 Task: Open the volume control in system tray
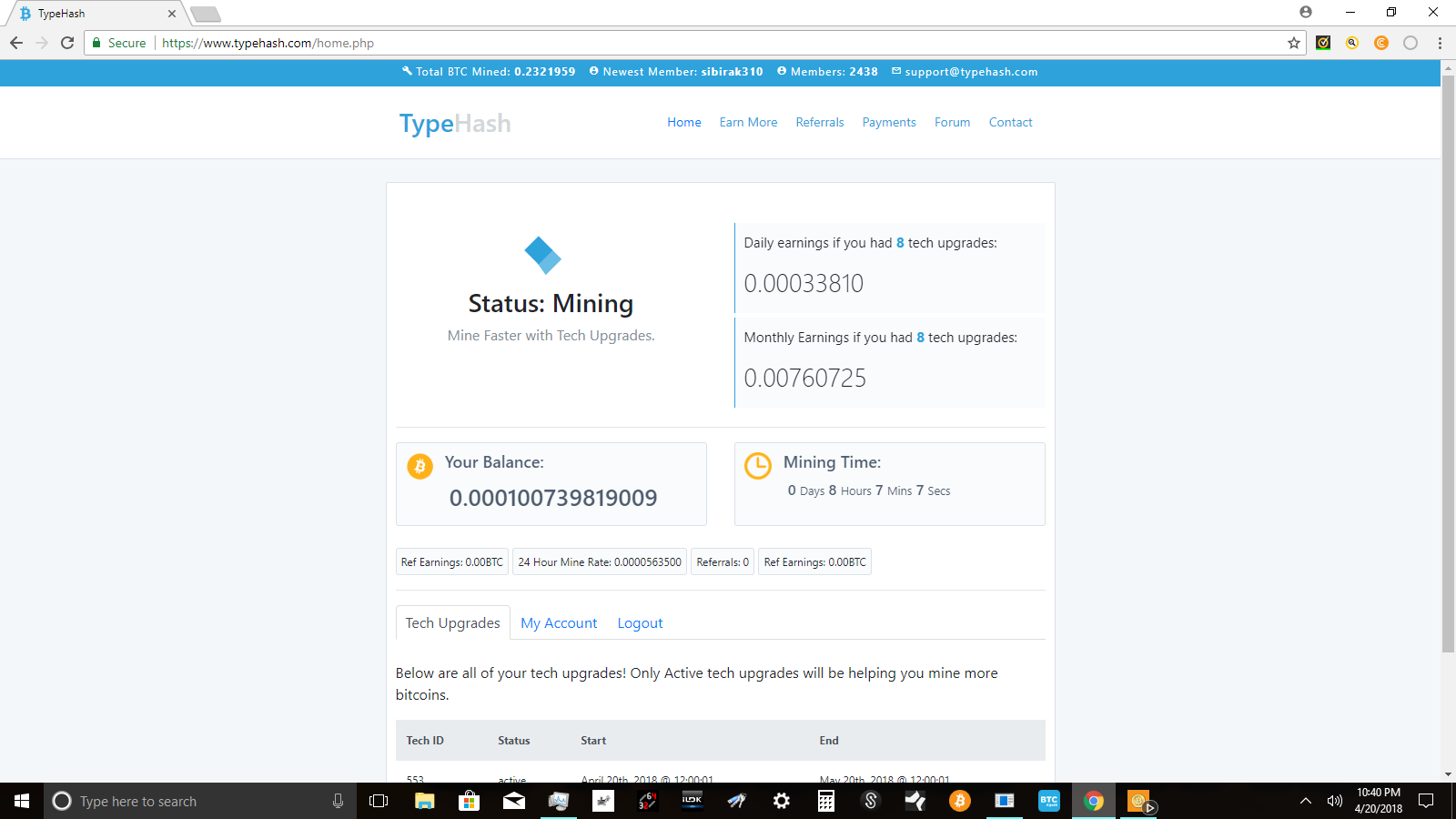coord(1335,801)
